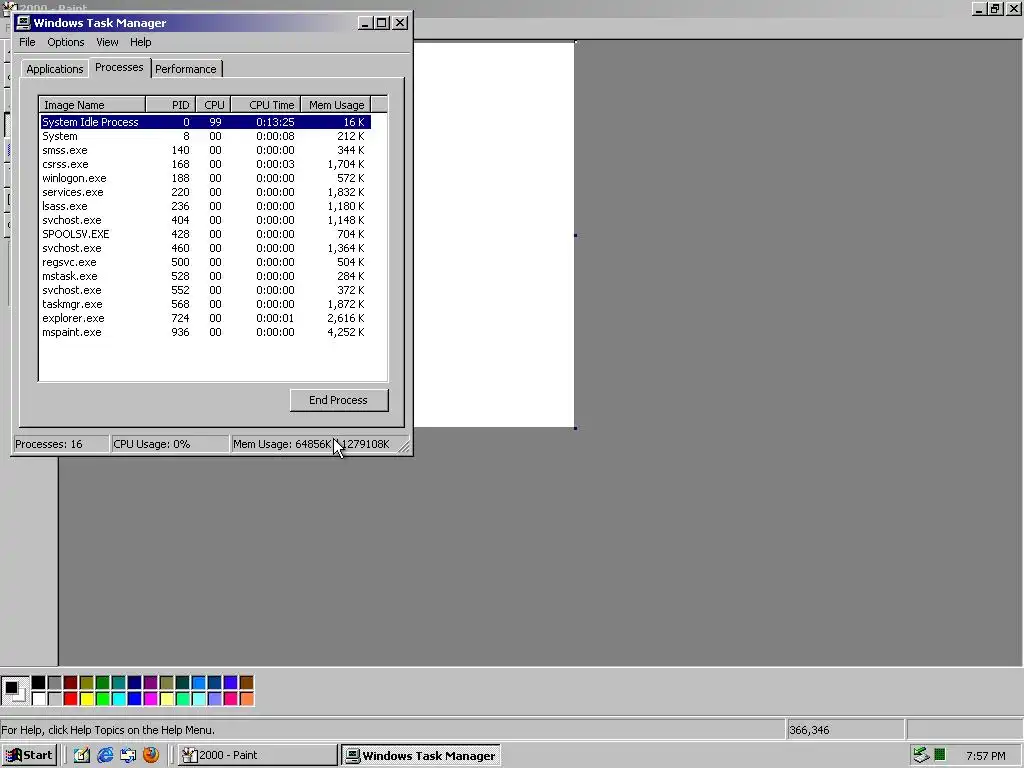Open Internet Explorer from Quick Launch

105,755
